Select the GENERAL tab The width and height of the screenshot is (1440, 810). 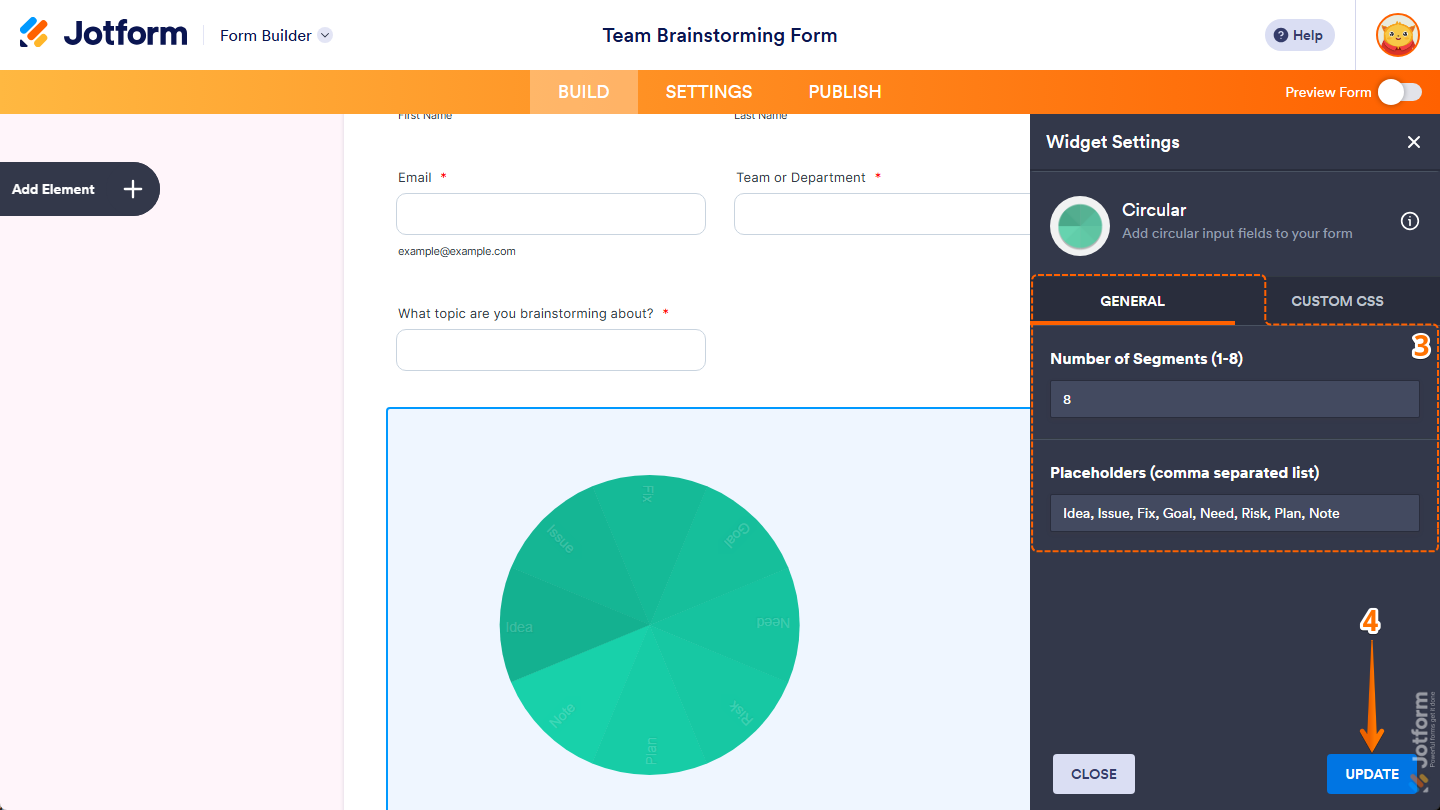pos(1133,300)
